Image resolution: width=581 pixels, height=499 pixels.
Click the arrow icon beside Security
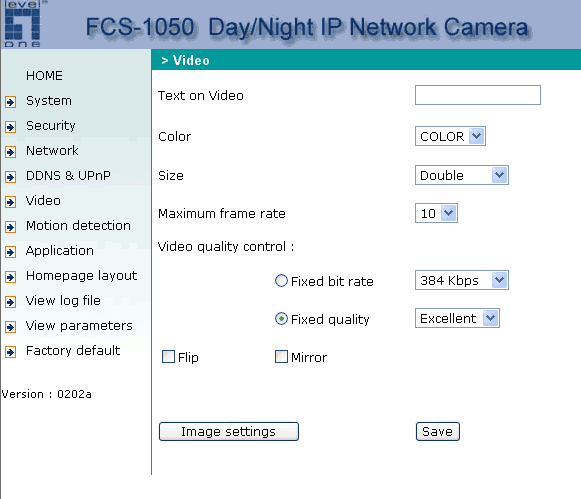(10, 127)
